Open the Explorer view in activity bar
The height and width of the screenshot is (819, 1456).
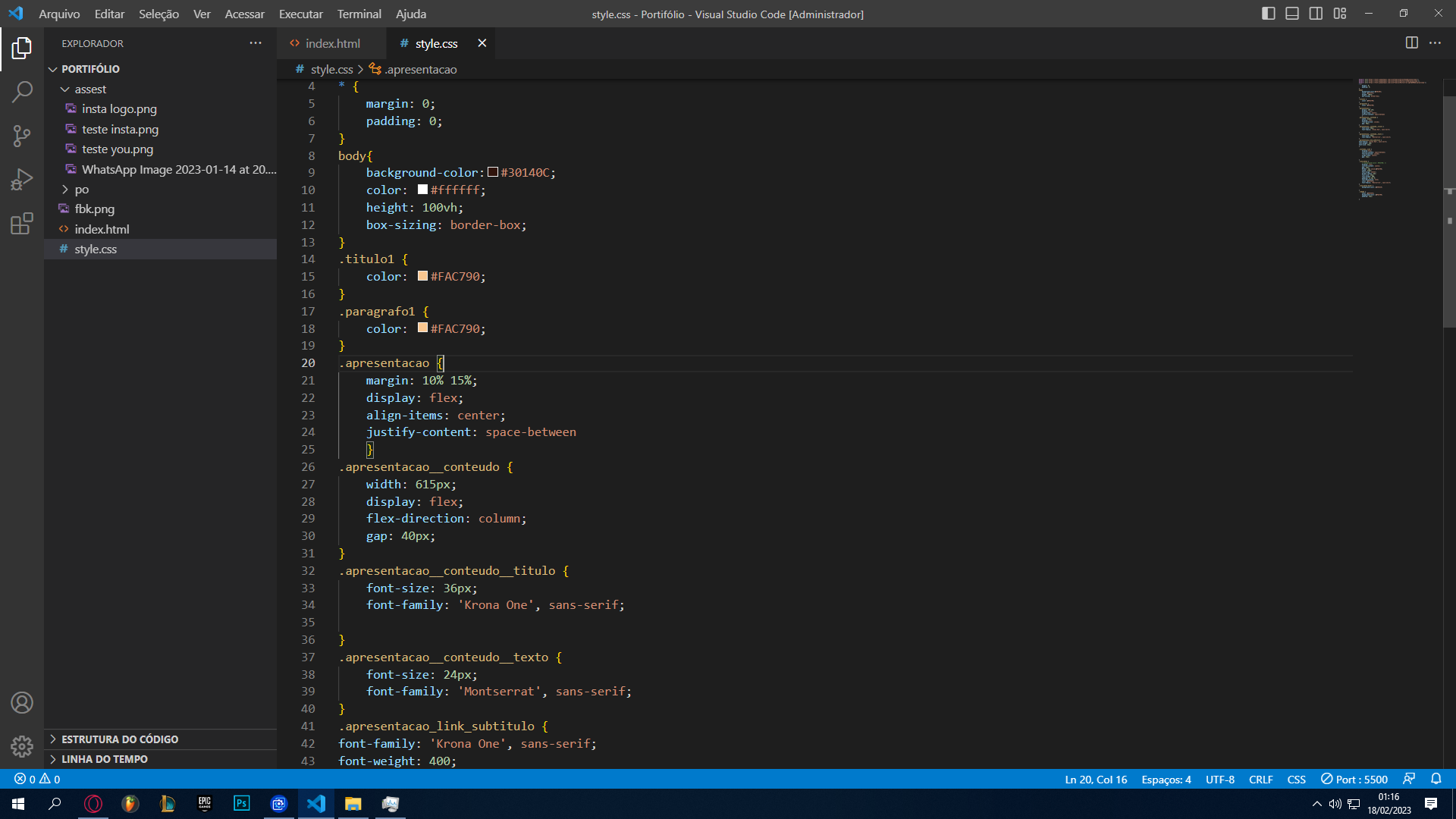click(x=22, y=49)
